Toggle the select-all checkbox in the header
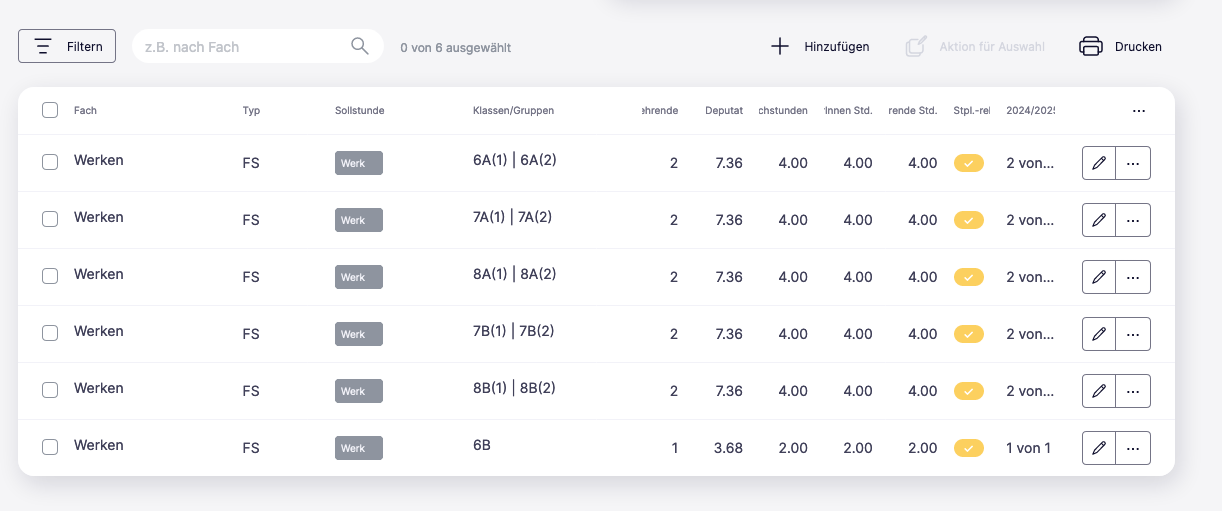This screenshot has height=511, width=1222. 50,111
